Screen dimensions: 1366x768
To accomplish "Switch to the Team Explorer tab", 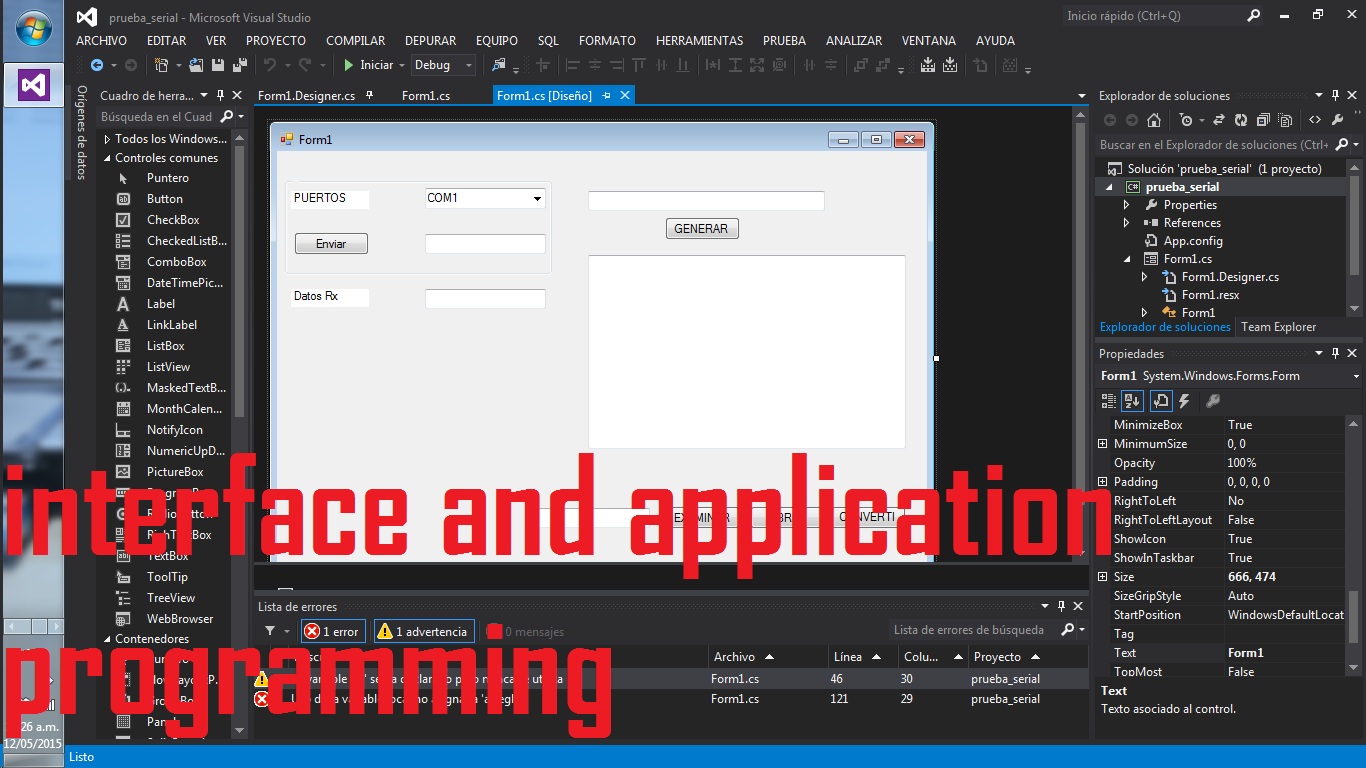I will [1278, 327].
